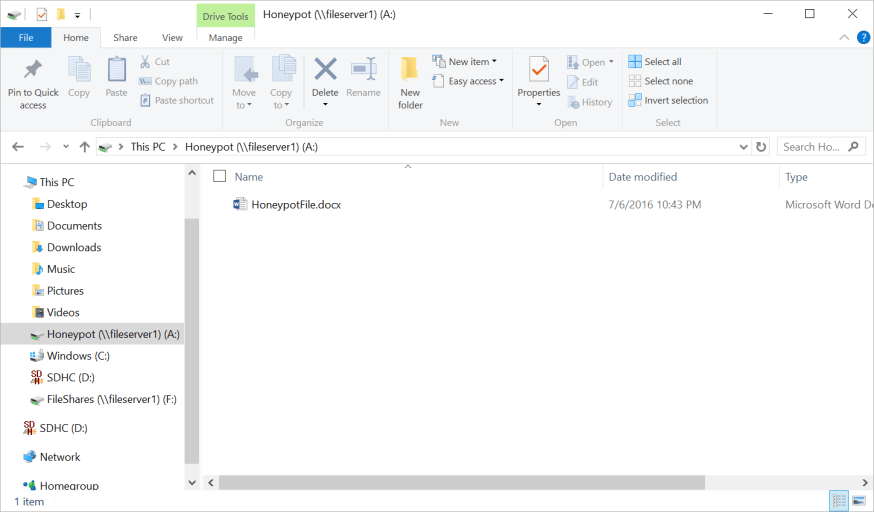Viewport: 874px width, 512px height.
Task: Switch to details view in status bar
Action: 839,500
